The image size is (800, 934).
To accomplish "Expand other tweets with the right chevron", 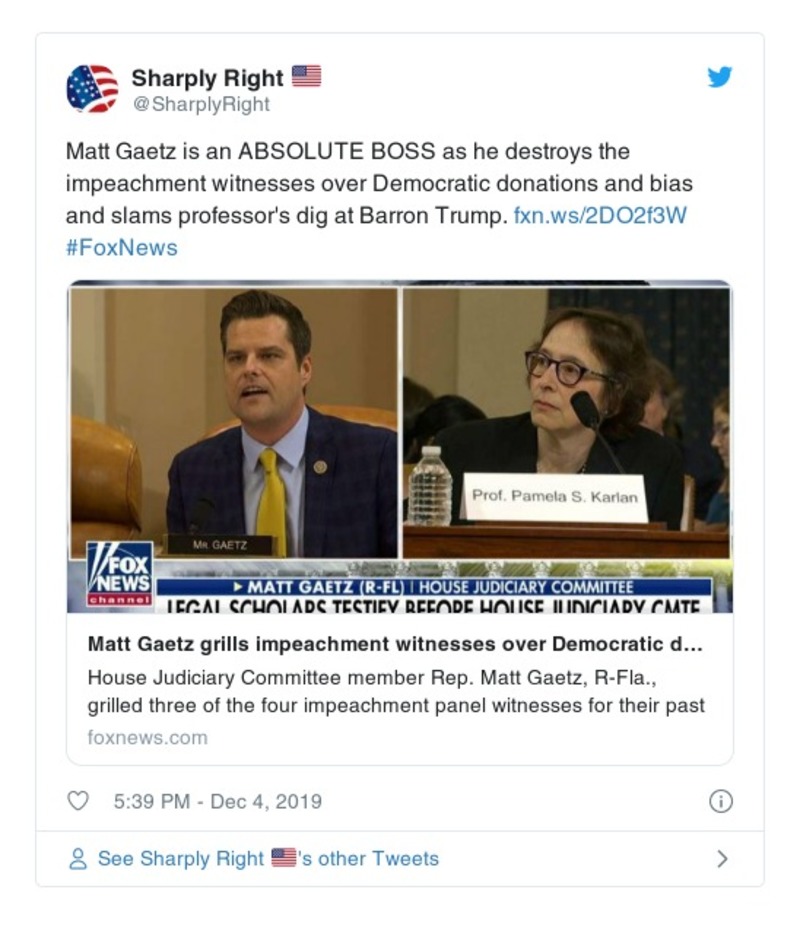I will point(722,858).
